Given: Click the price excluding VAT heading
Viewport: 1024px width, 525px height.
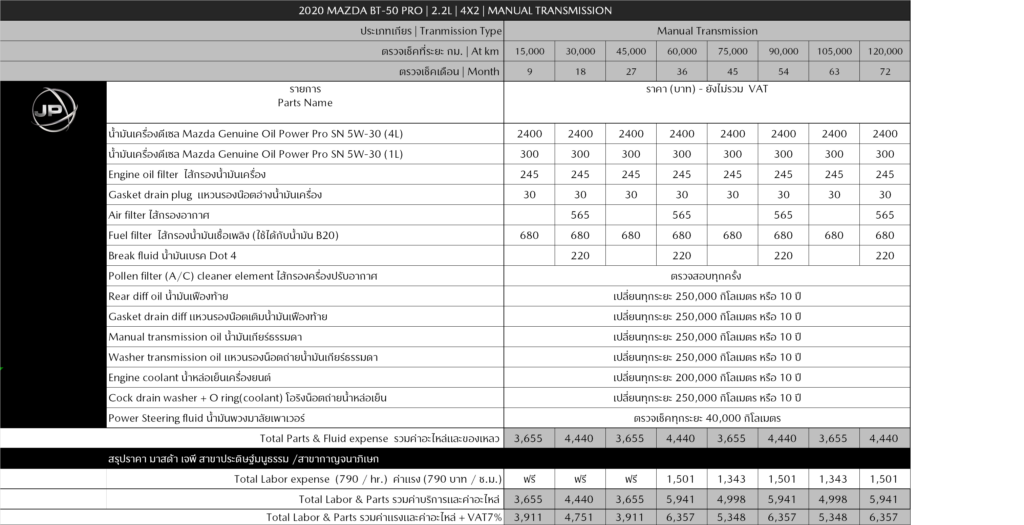Looking at the screenshot, I should 707,89.
